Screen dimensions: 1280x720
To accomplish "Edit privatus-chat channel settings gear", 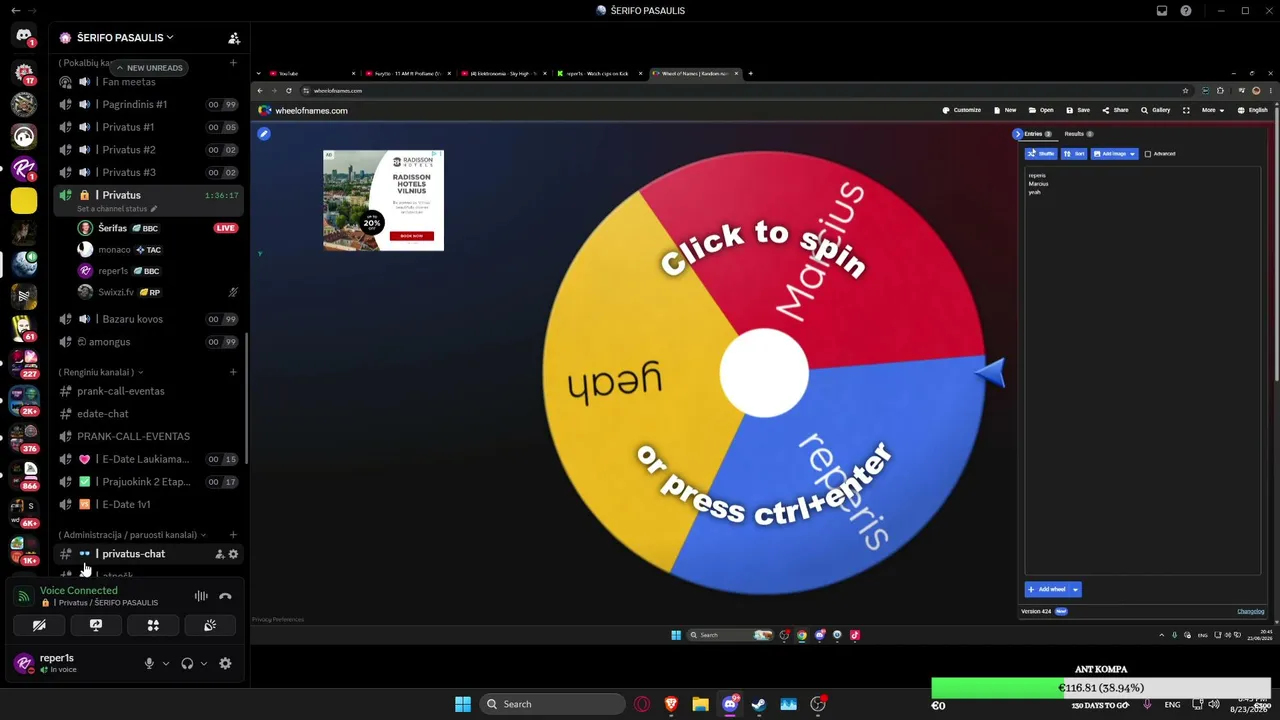I will (234, 554).
